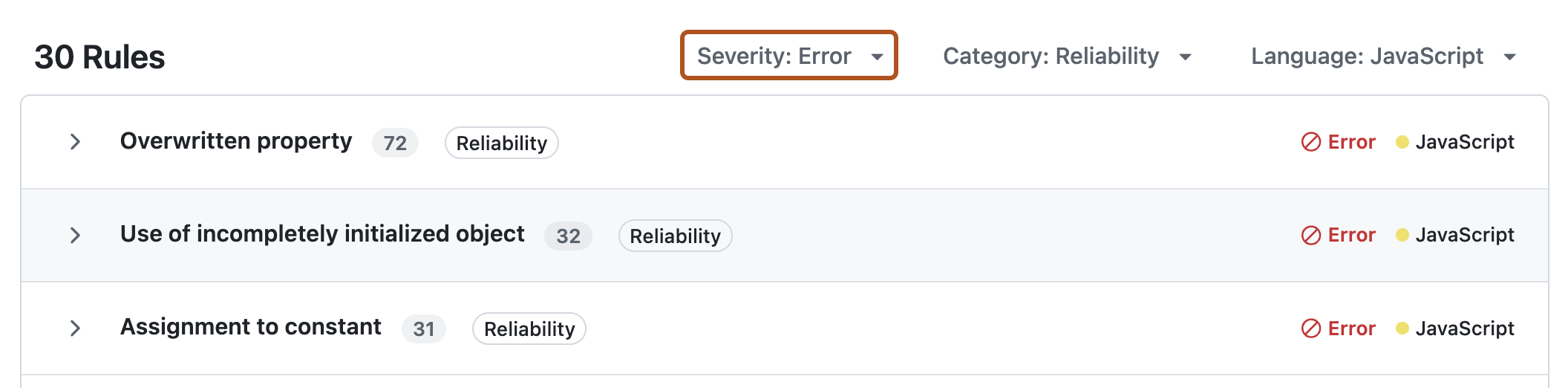
Task: Expand the Assignment to constant rule
Action: pyautogui.click(x=75, y=329)
